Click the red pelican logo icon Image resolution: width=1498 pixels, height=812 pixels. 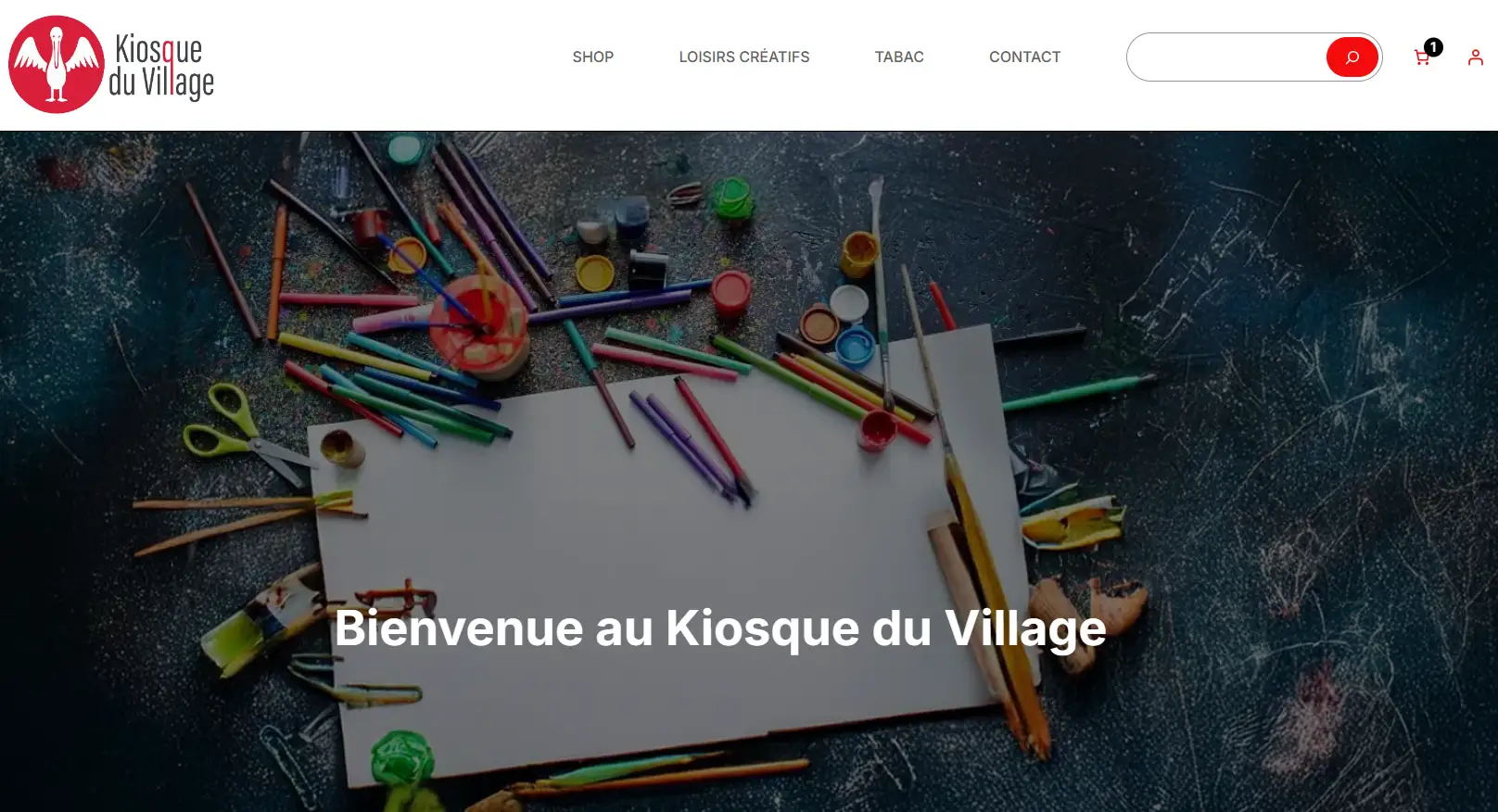(57, 64)
